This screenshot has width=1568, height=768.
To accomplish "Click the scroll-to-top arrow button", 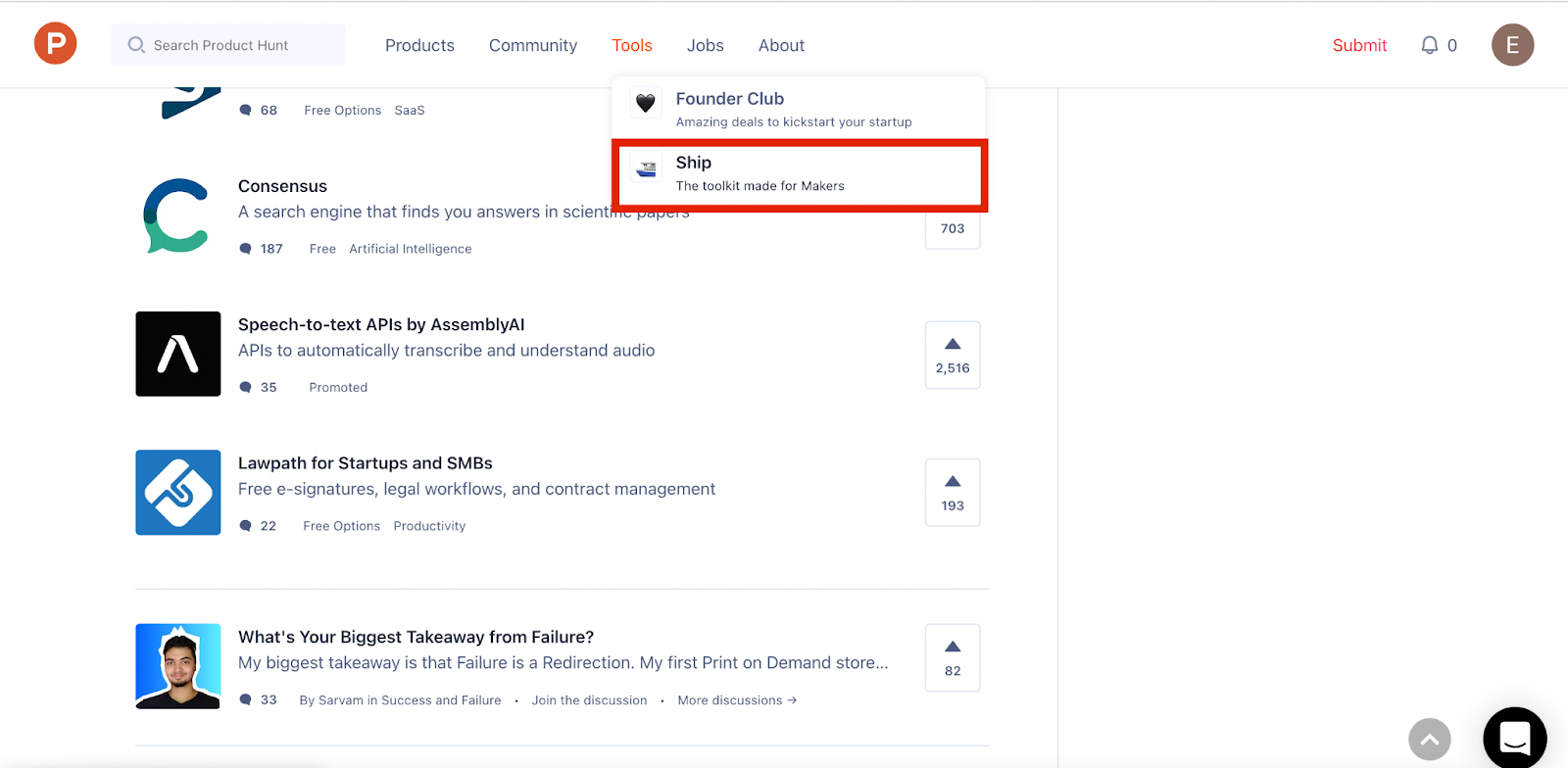I will pos(1430,740).
